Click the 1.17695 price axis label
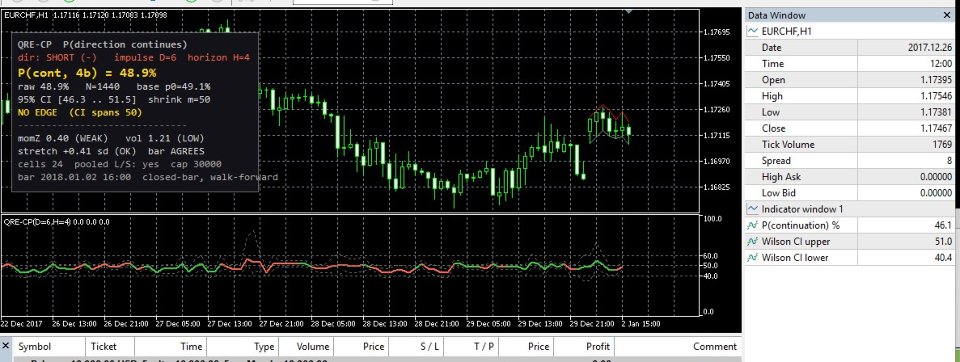This screenshot has width=960, height=362. tap(718, 32)
